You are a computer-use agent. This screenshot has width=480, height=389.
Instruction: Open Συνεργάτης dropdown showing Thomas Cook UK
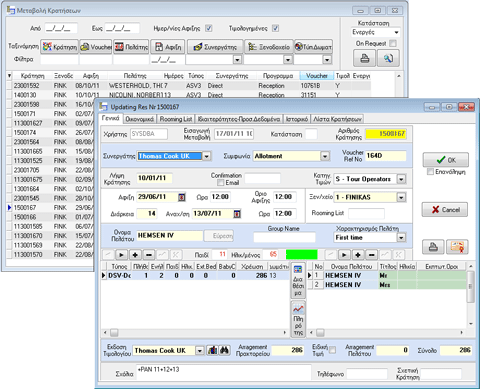(x=207, y=156)
